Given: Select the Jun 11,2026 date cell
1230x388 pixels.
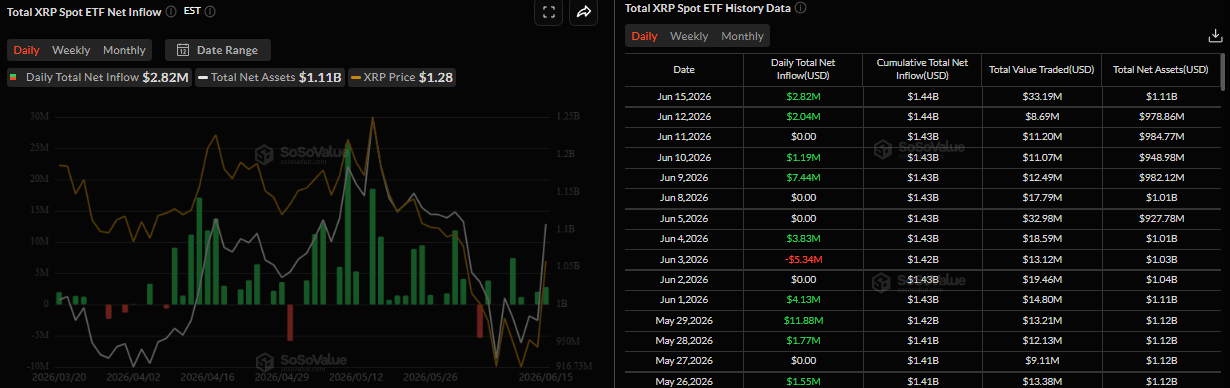Looking at the screenshot, I should (684, 137).
